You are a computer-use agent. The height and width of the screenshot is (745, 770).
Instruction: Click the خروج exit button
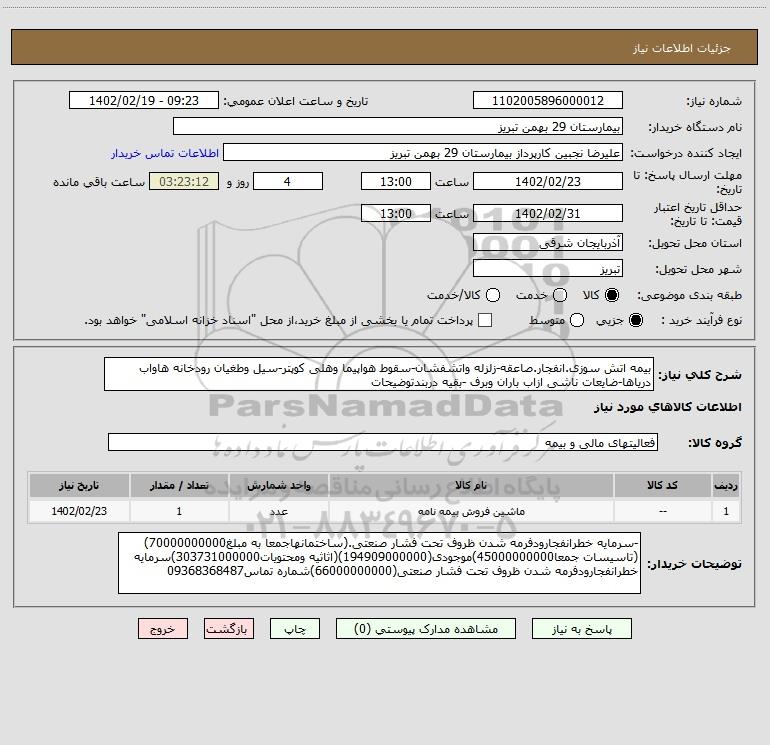coord(163,629)
